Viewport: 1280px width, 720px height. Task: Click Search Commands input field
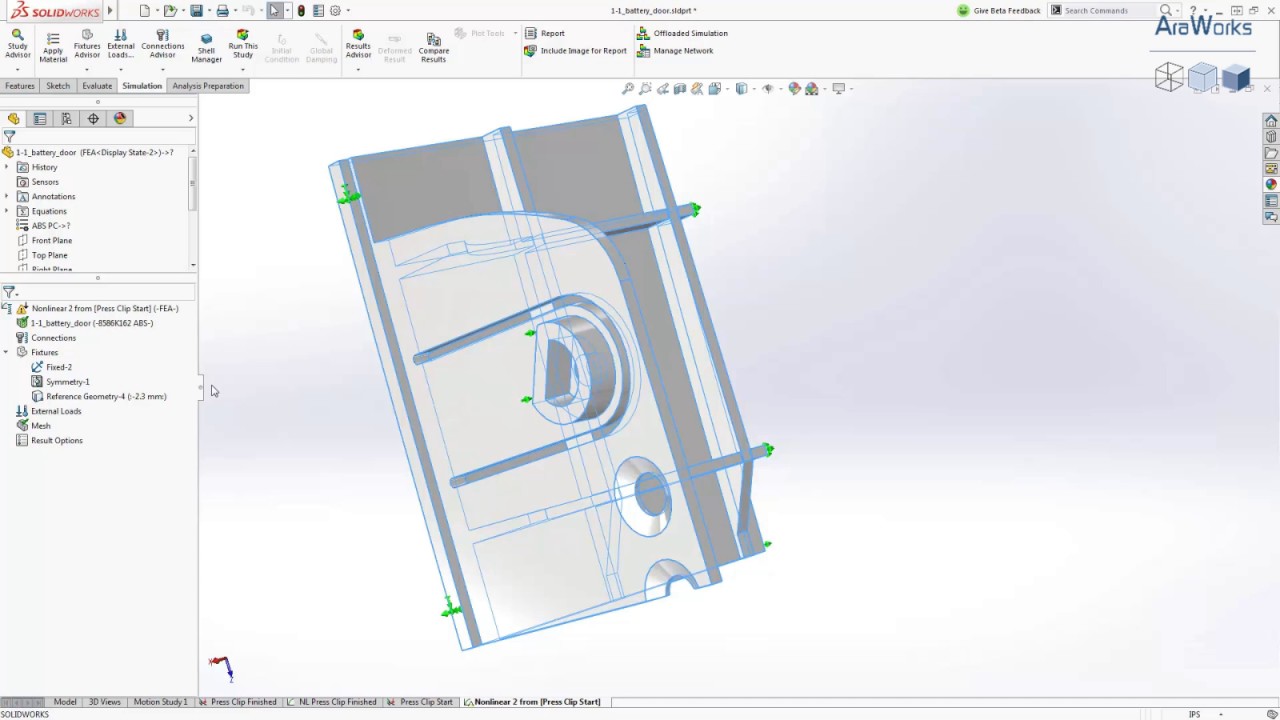[1111, 11]
